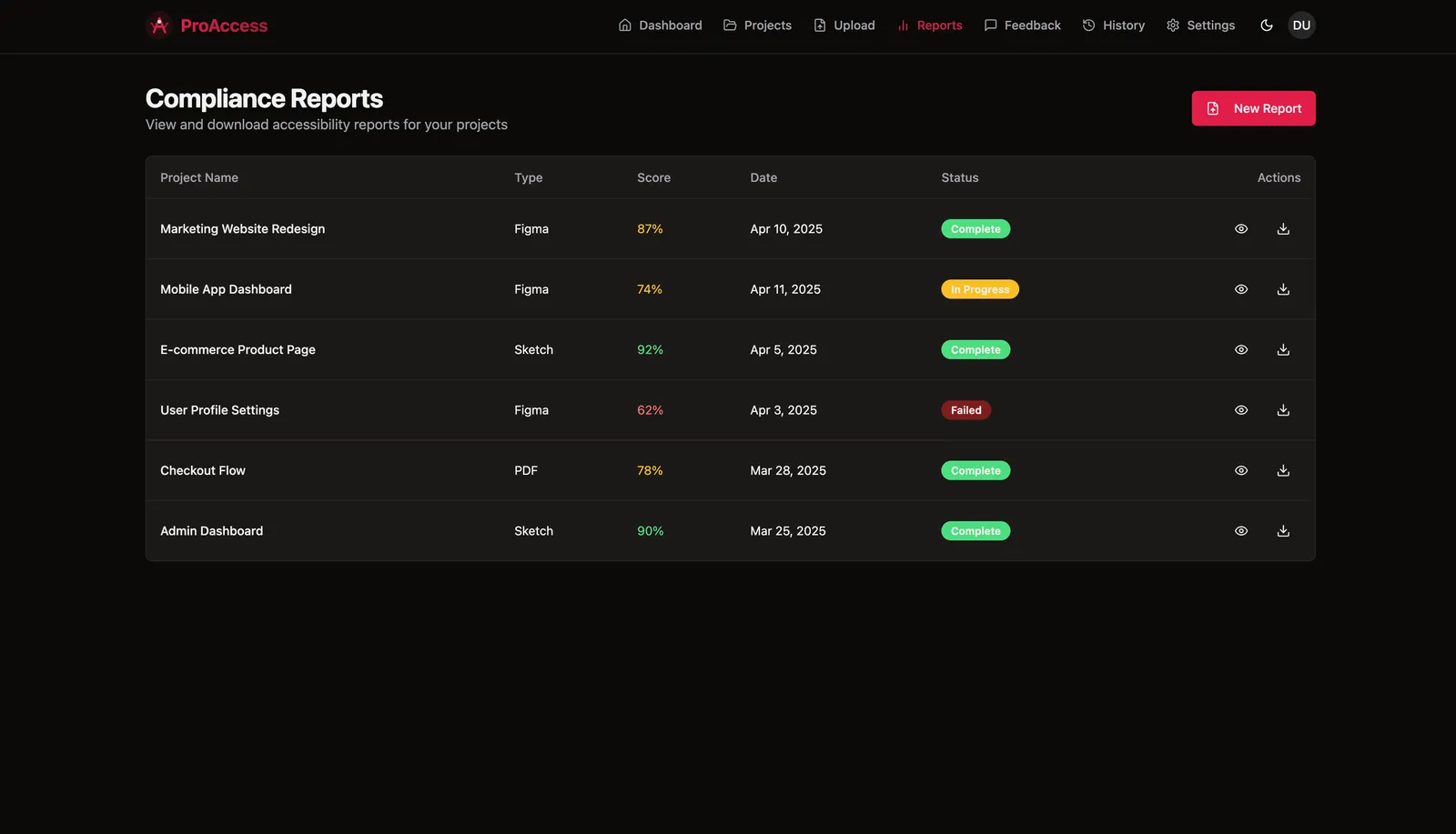The height and width of the screenshot is (834, 1456).
Task: Open Settings in the top navigation
Action: pos(1200,25)
